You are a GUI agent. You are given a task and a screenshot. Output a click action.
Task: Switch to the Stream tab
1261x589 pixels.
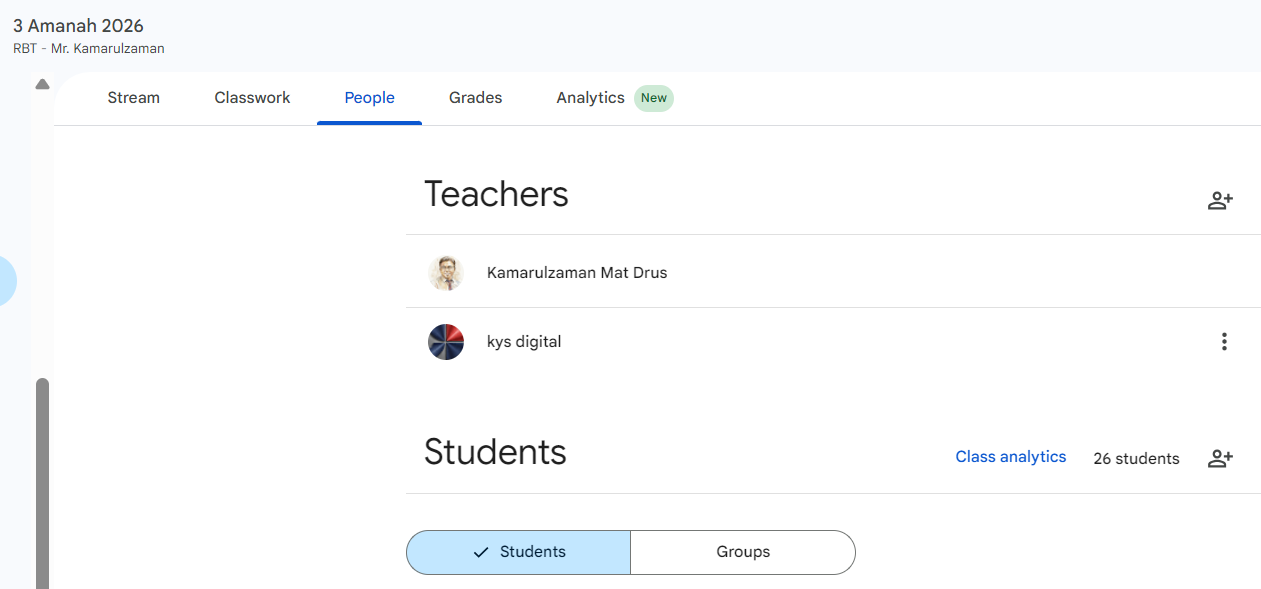[133, 97]
